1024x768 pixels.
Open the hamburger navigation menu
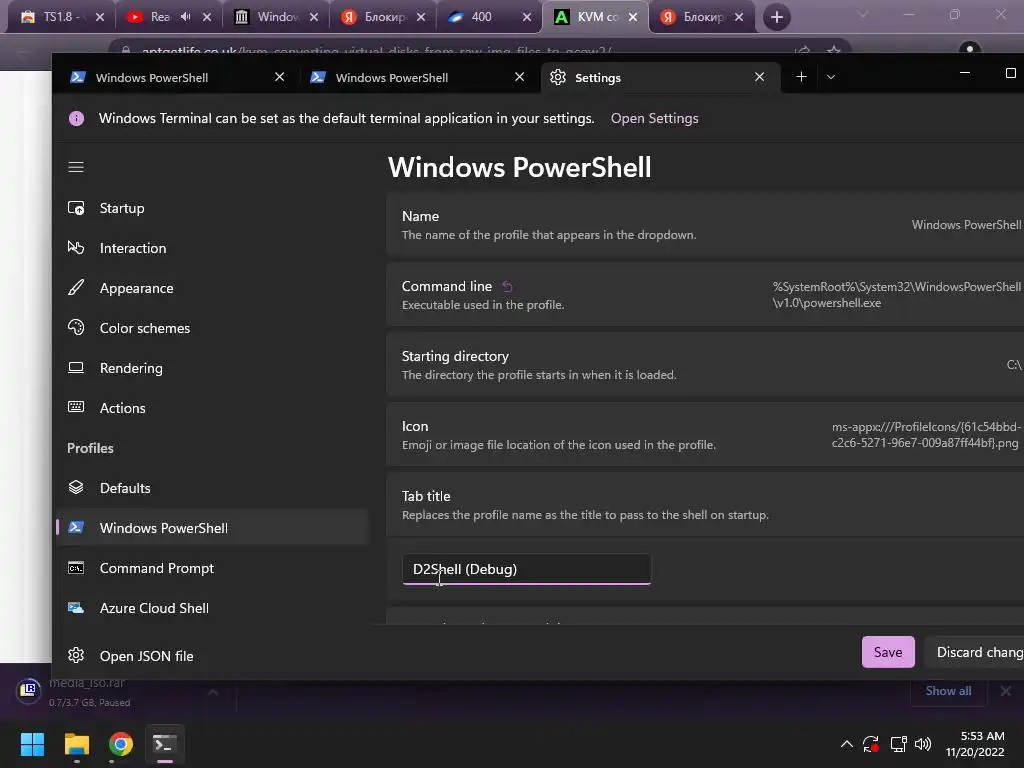coord(76,167)
